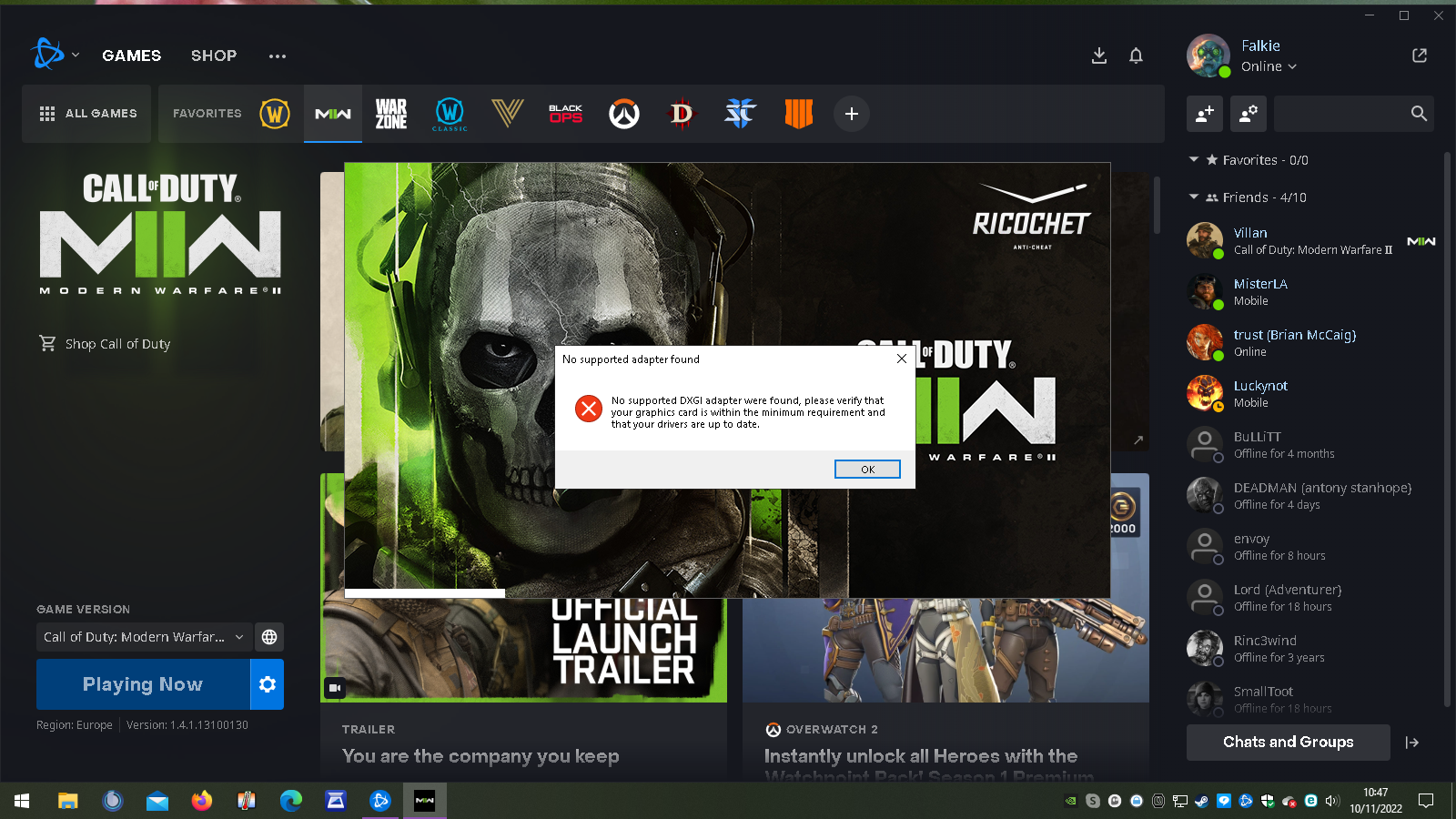This screenshot has height=819, width=1456.
Task: Open the downloads icon
Action: 1099,56
